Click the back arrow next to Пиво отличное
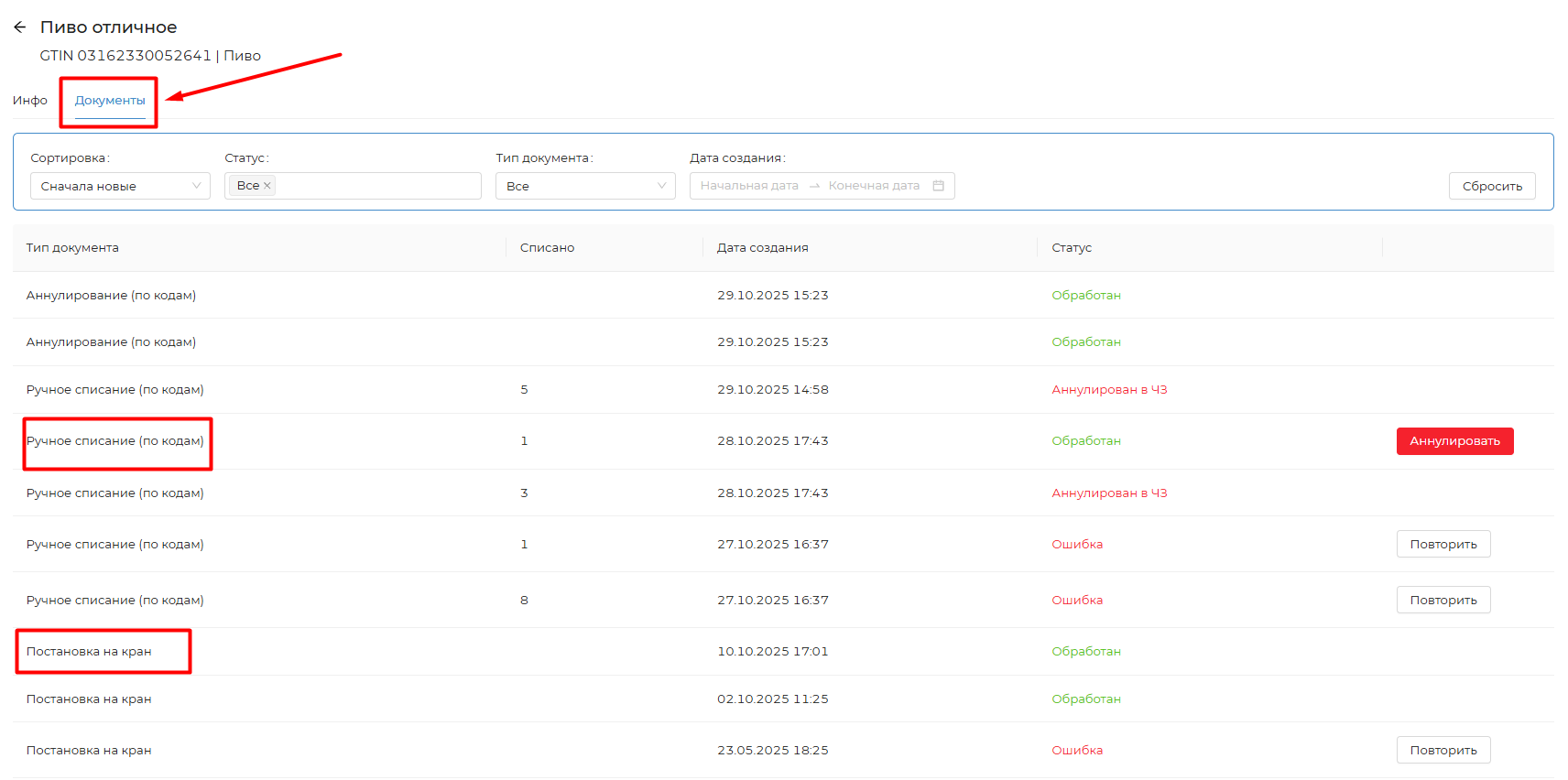This screenshot has height=780, width=1568. point(19,27)
